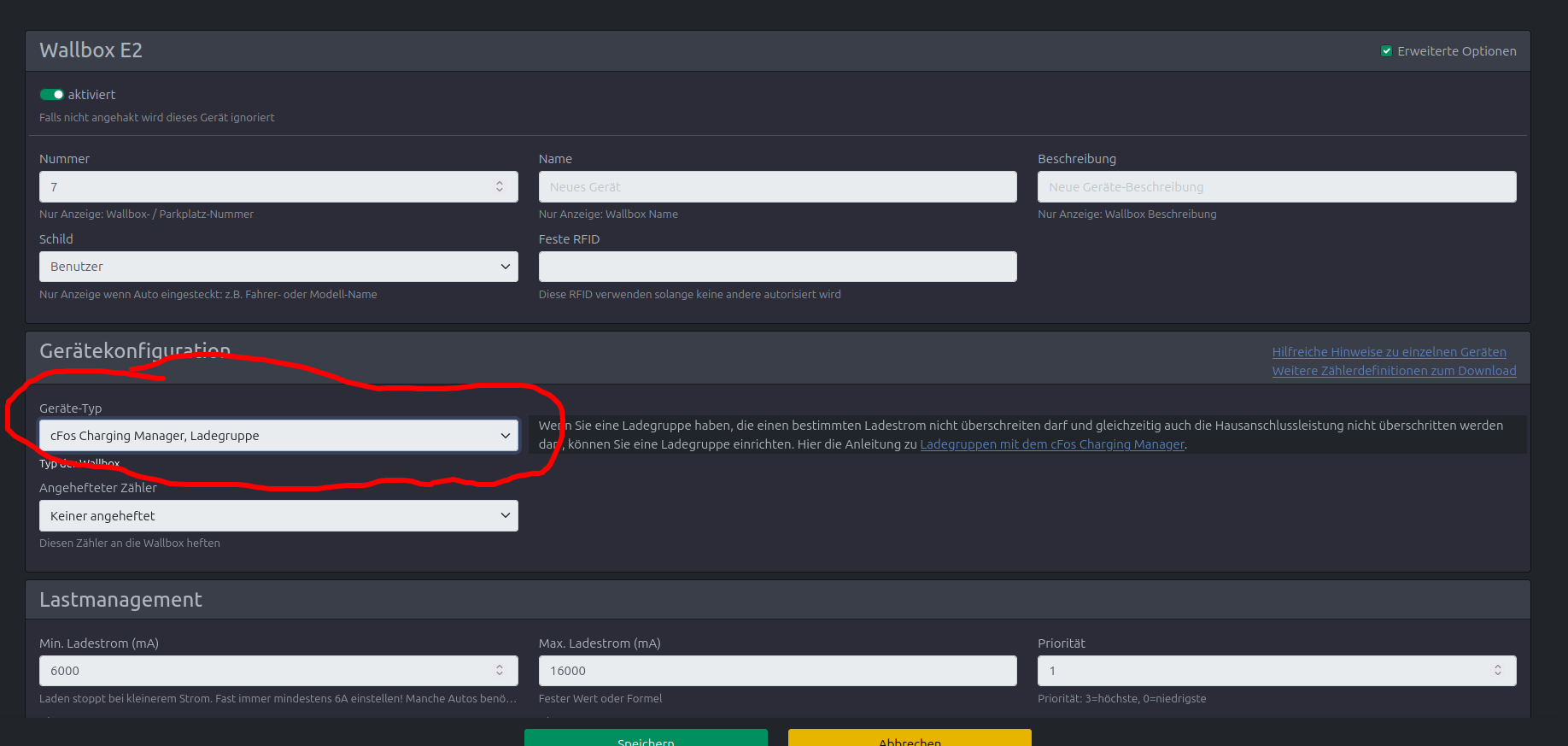The height and width of the screenshot is (746, 1568).
Task: Toggle the aktiviert switch off
Action: (52, 95)
